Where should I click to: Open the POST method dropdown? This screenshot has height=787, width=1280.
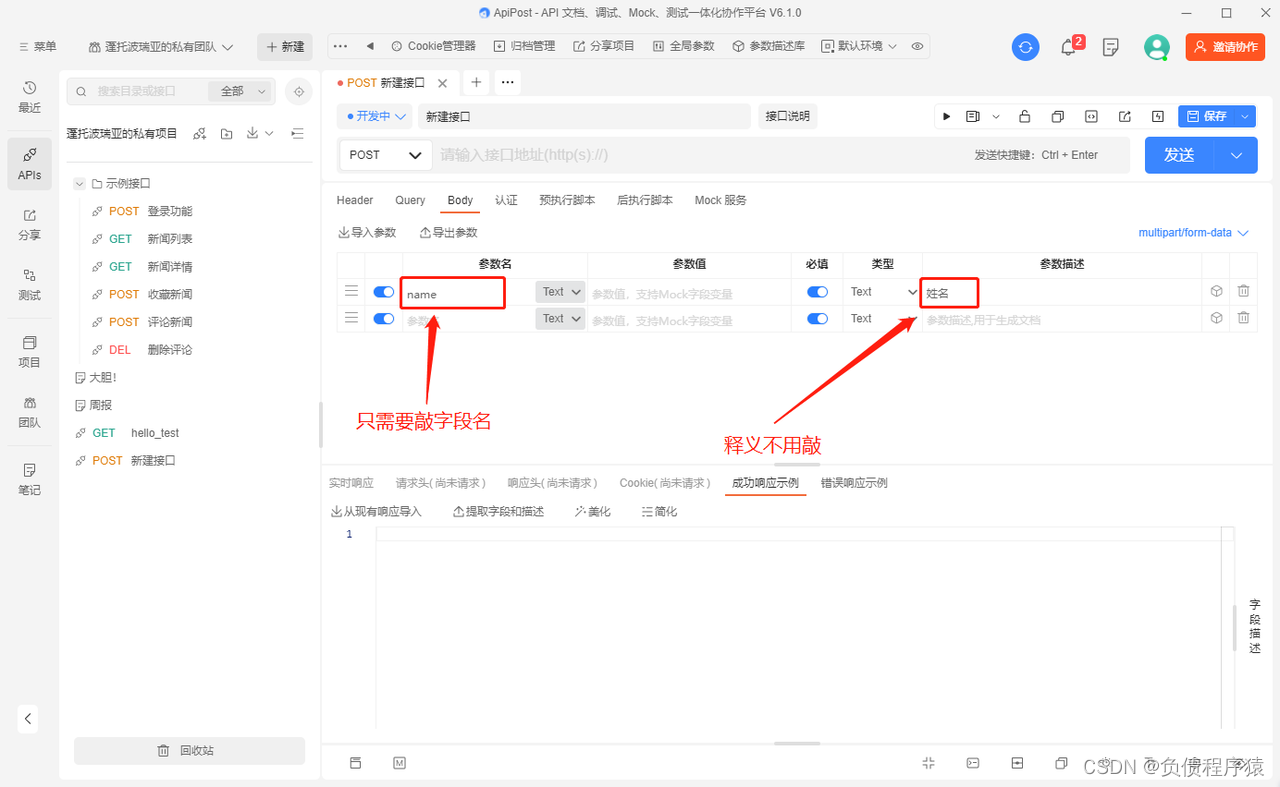386,155
